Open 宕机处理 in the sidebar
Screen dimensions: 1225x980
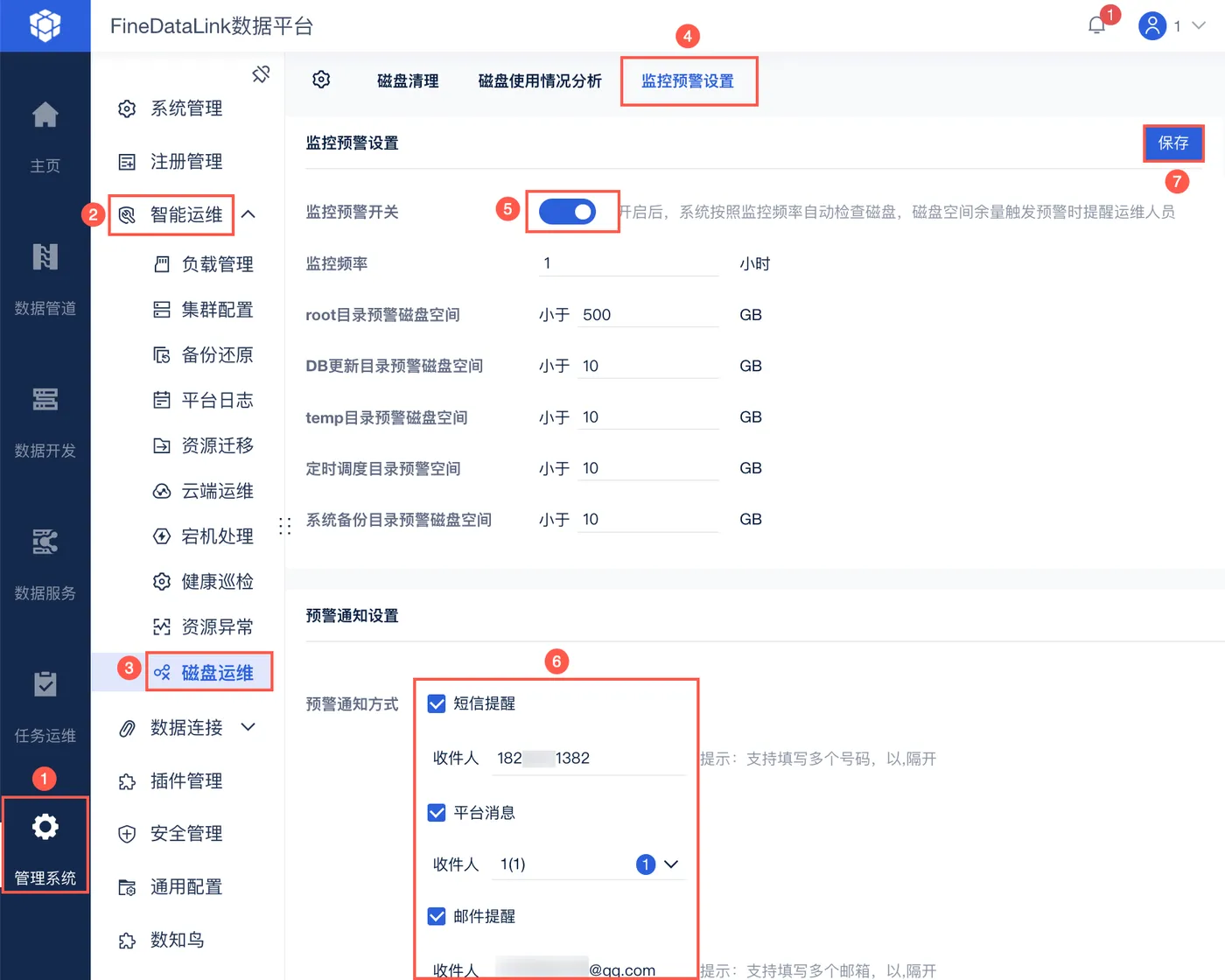pos(204,536)
